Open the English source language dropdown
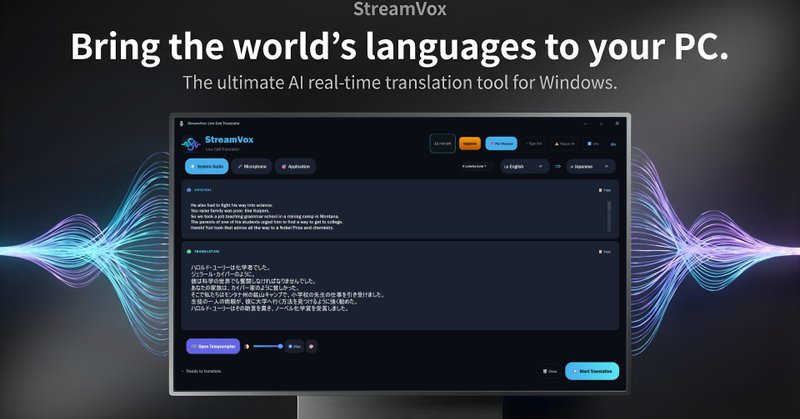The height and width of the screenshot is (419, 800). click(524, 166)
